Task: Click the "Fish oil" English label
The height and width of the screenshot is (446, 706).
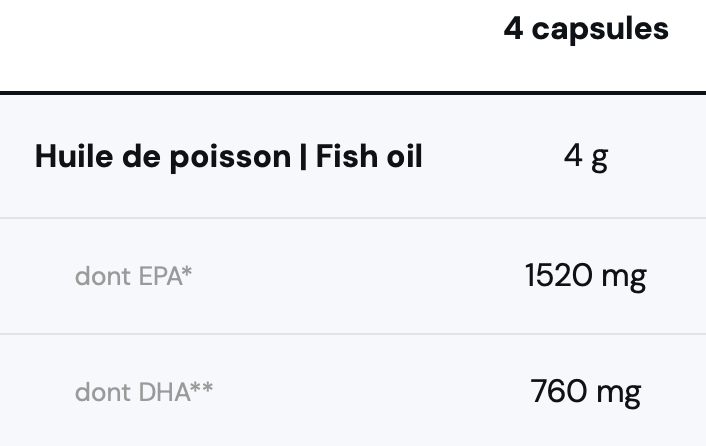Action: pyautogui.click(x=369, y=157)
